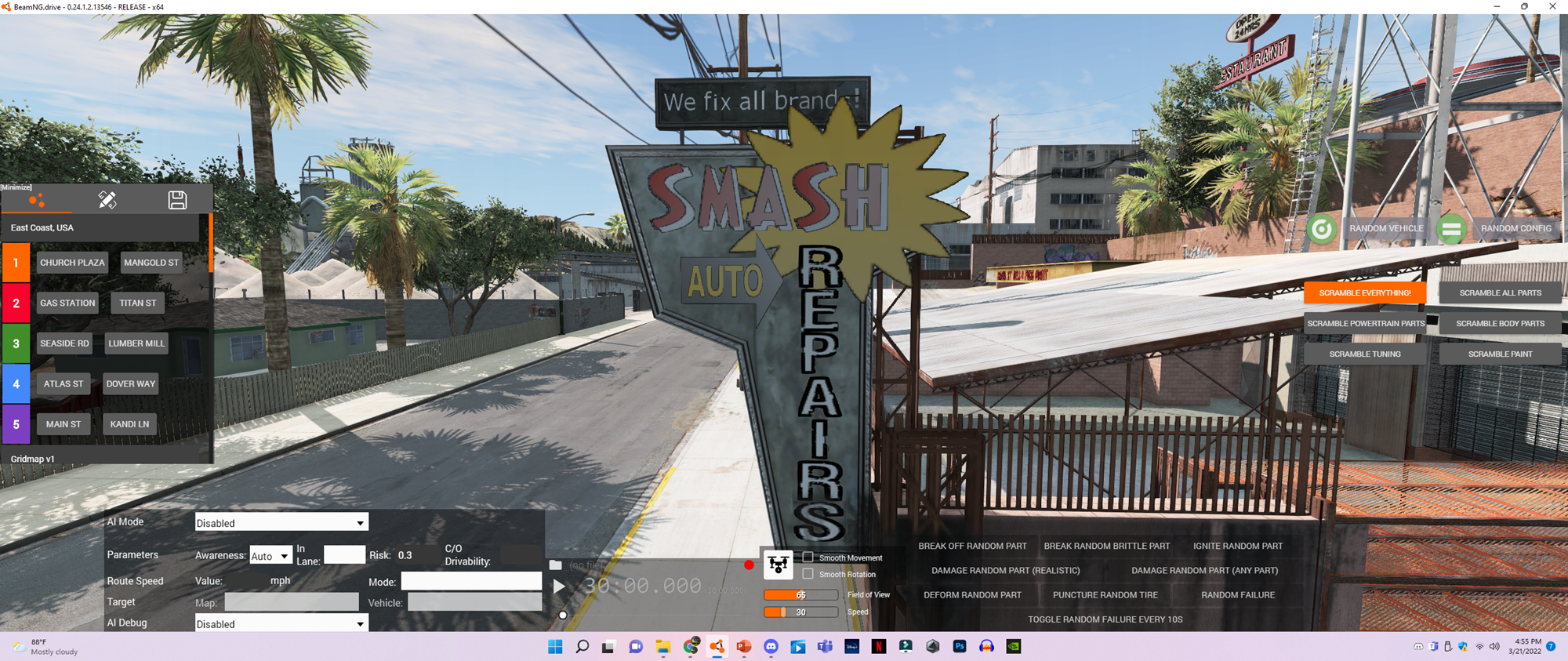Minimize the teleport panel via [Minimize] label
This screenshot has height=661, width=1568.
coord(16,187)
